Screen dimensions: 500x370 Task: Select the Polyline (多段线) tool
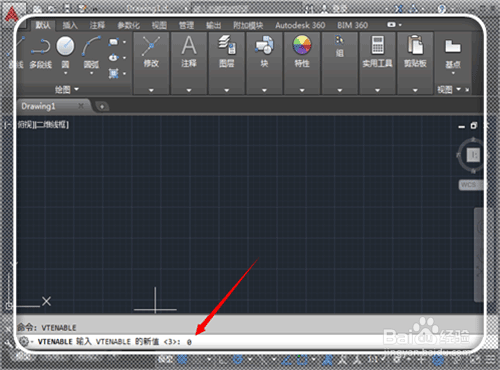click(40, 53)
